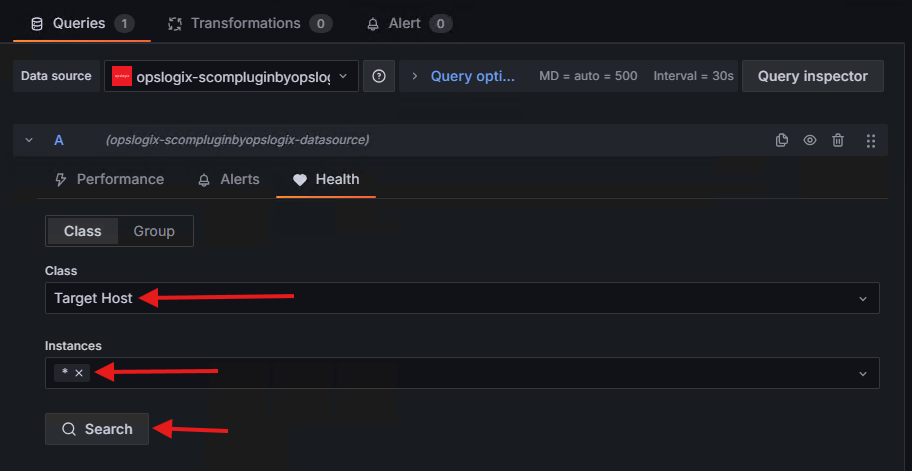912x471 pixels.
Task: Toggle query A visibility eye icon
Action: click(x=810, y=140)
